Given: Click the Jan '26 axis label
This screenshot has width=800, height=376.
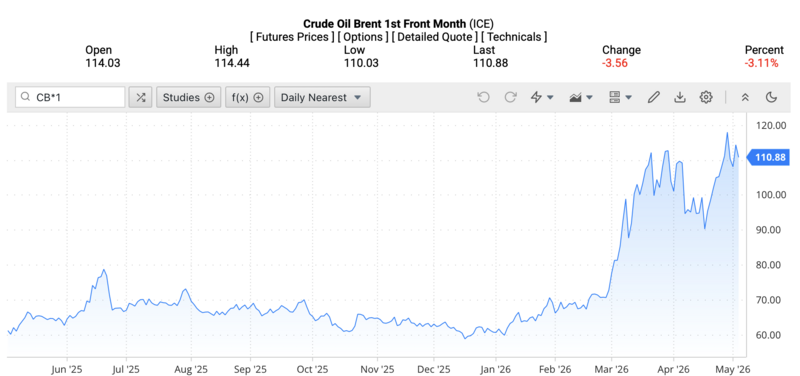Looking at the screenshot, I should 495,368.
